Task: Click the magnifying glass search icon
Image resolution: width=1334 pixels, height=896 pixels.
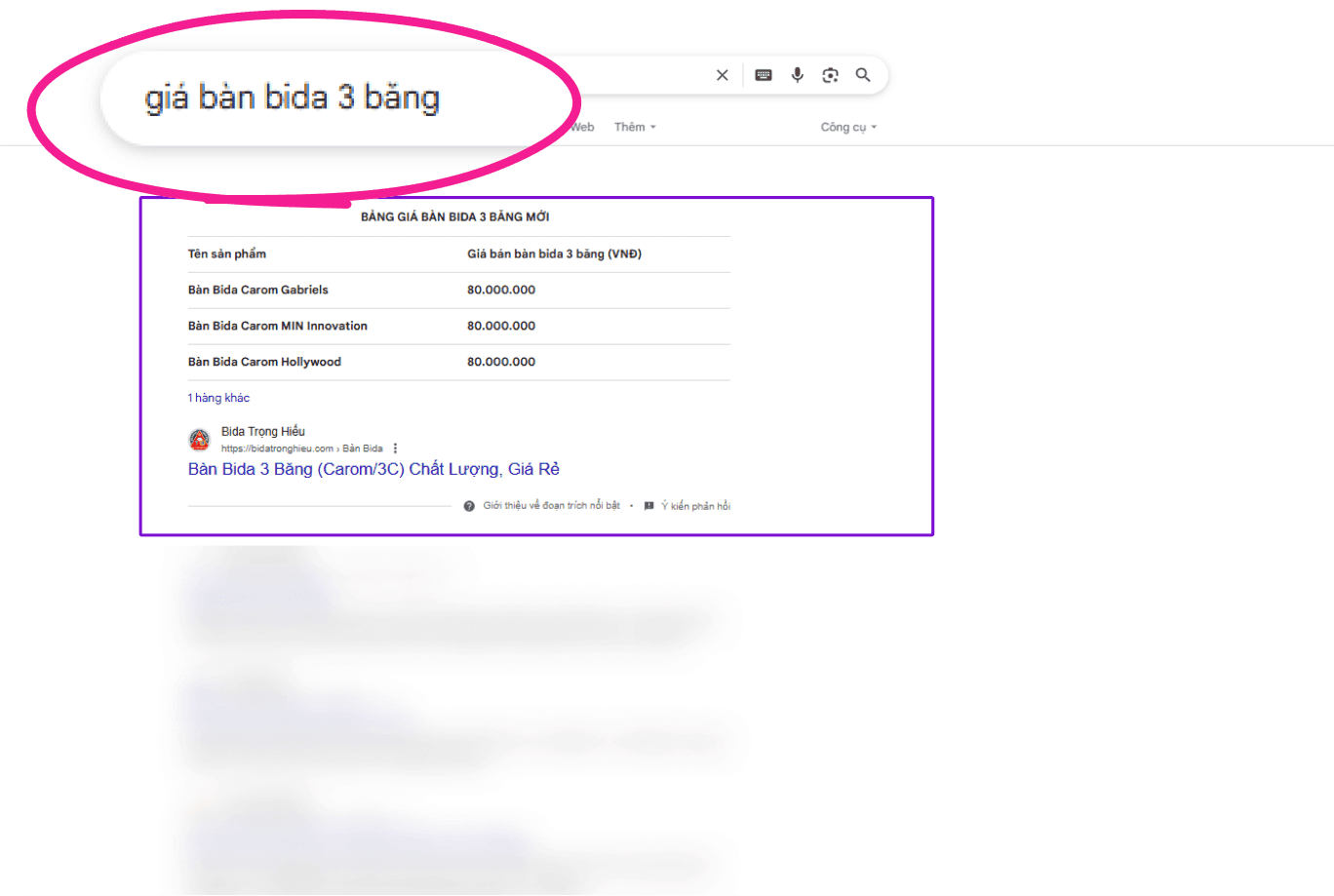Action: (x=863, y=75)
